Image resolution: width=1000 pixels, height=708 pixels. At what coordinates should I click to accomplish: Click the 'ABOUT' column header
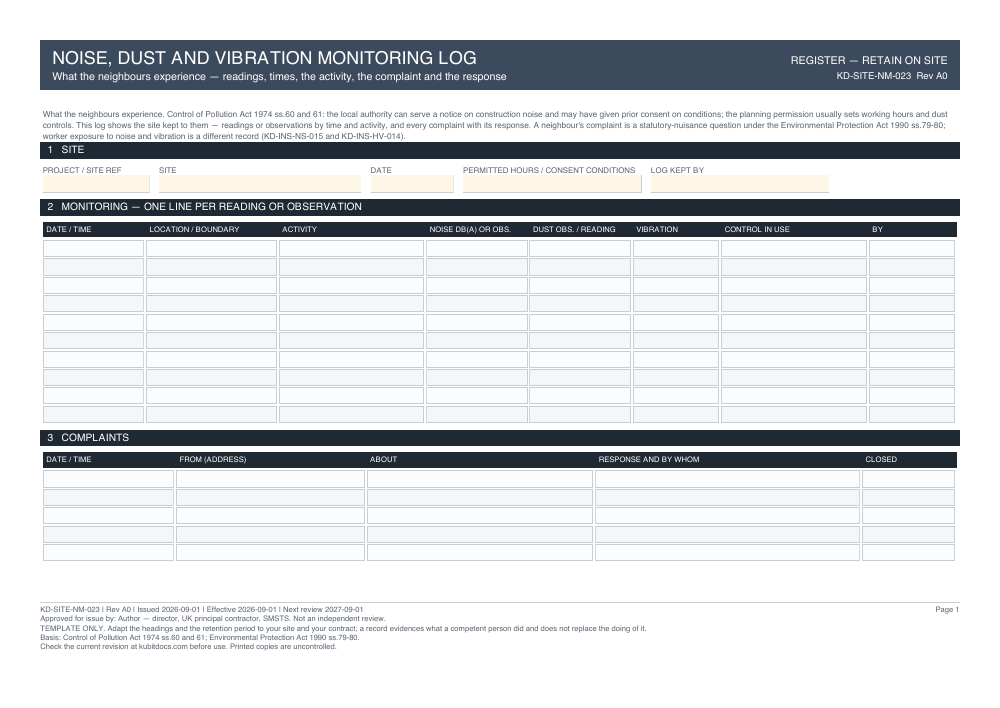pos(383,459)
